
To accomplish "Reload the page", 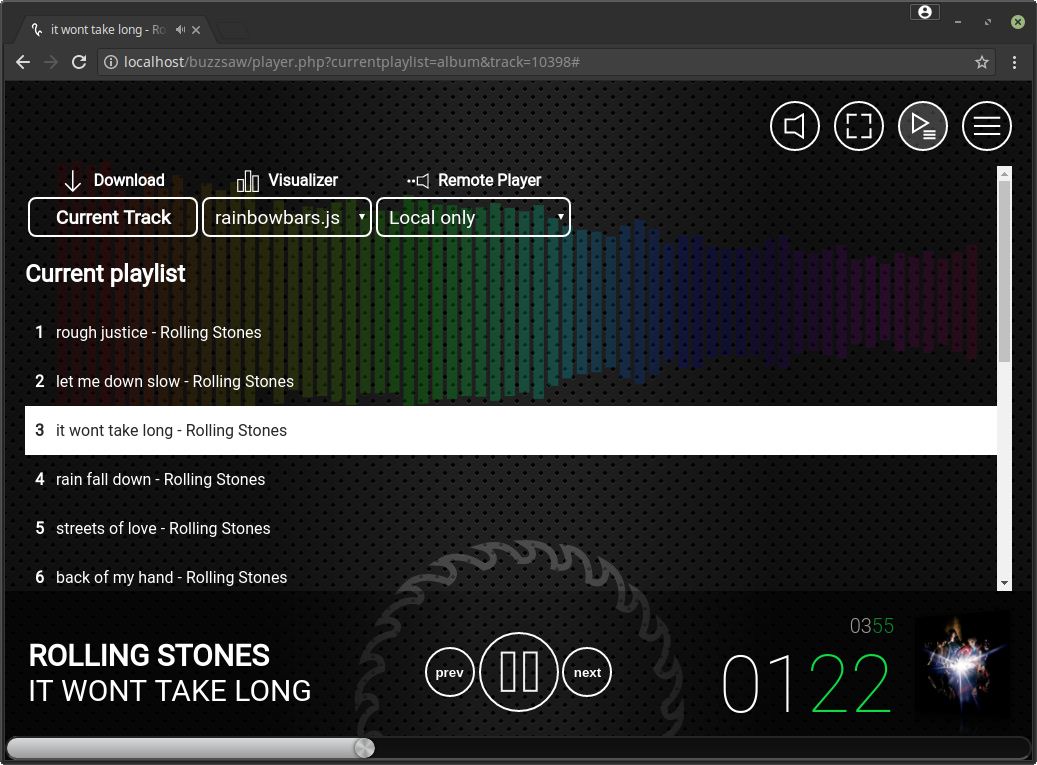I will click(79, 62).
